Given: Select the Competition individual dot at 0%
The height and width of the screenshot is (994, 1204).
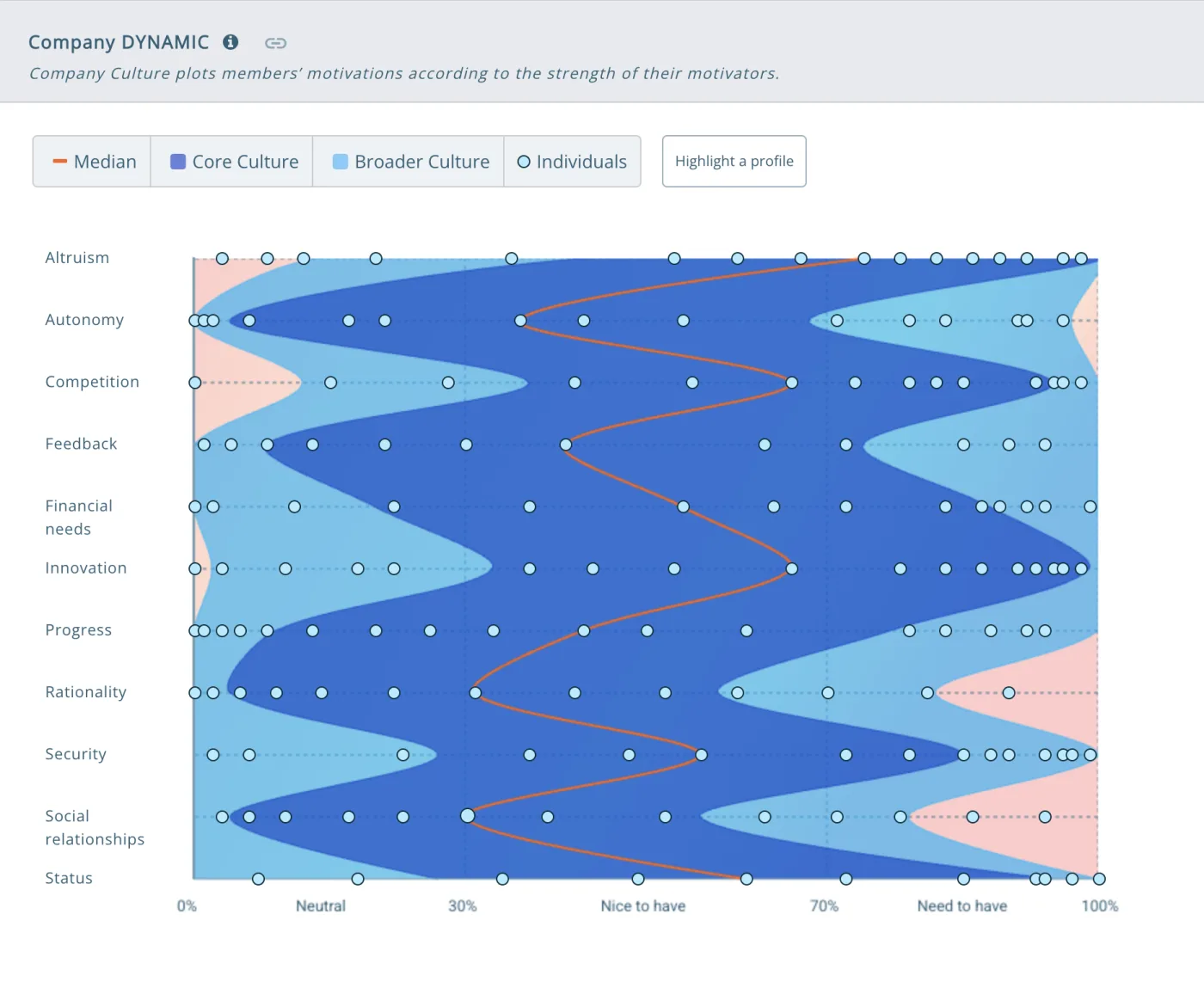Looking at the screenshot, I should pos(195,383).
